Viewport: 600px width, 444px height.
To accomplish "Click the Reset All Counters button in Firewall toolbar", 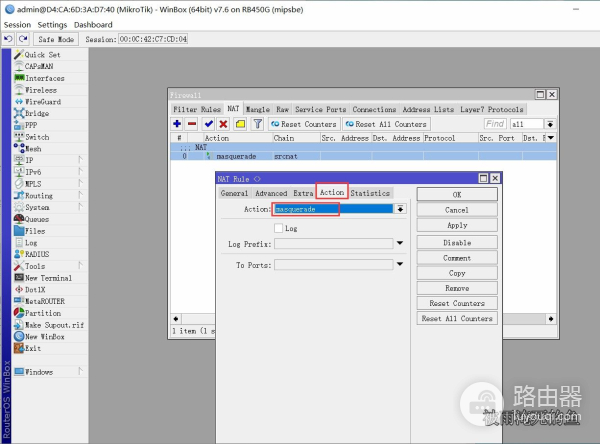I will click(x=386, y=124).
